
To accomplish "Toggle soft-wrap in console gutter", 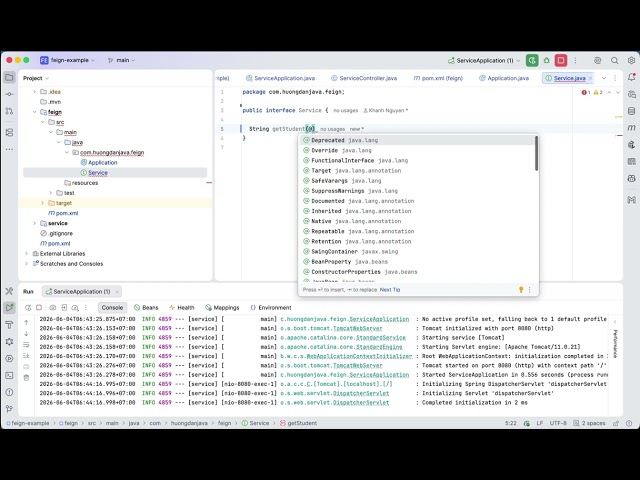I will 27,344.
